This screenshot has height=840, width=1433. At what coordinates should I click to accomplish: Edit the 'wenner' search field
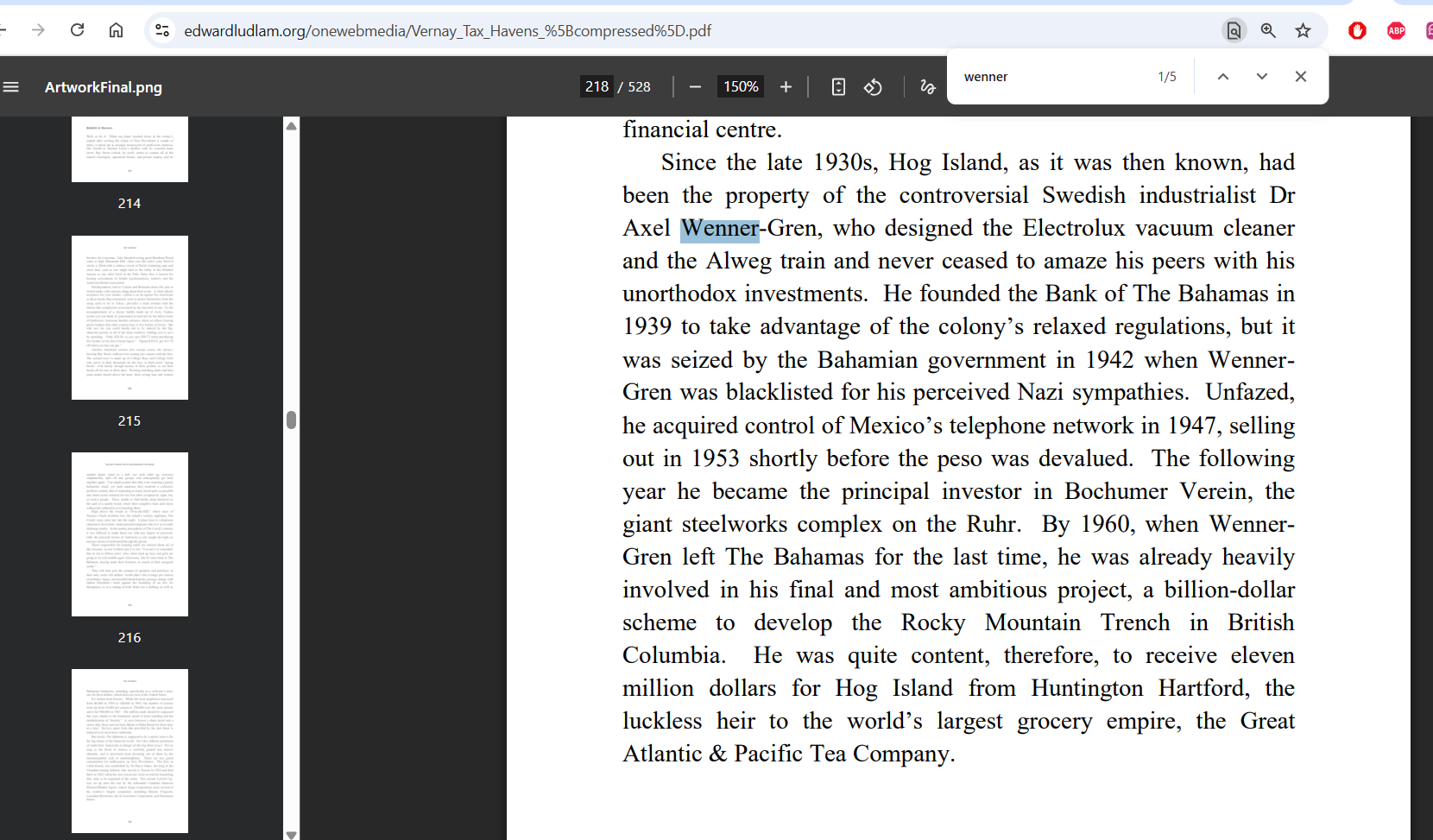(1053, 76)
